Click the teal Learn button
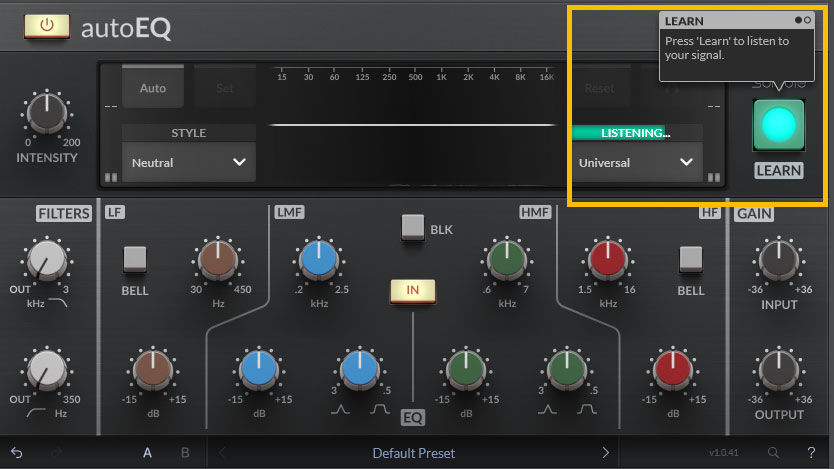The height and width of the screenshot is (469, 834). [779, 125]
